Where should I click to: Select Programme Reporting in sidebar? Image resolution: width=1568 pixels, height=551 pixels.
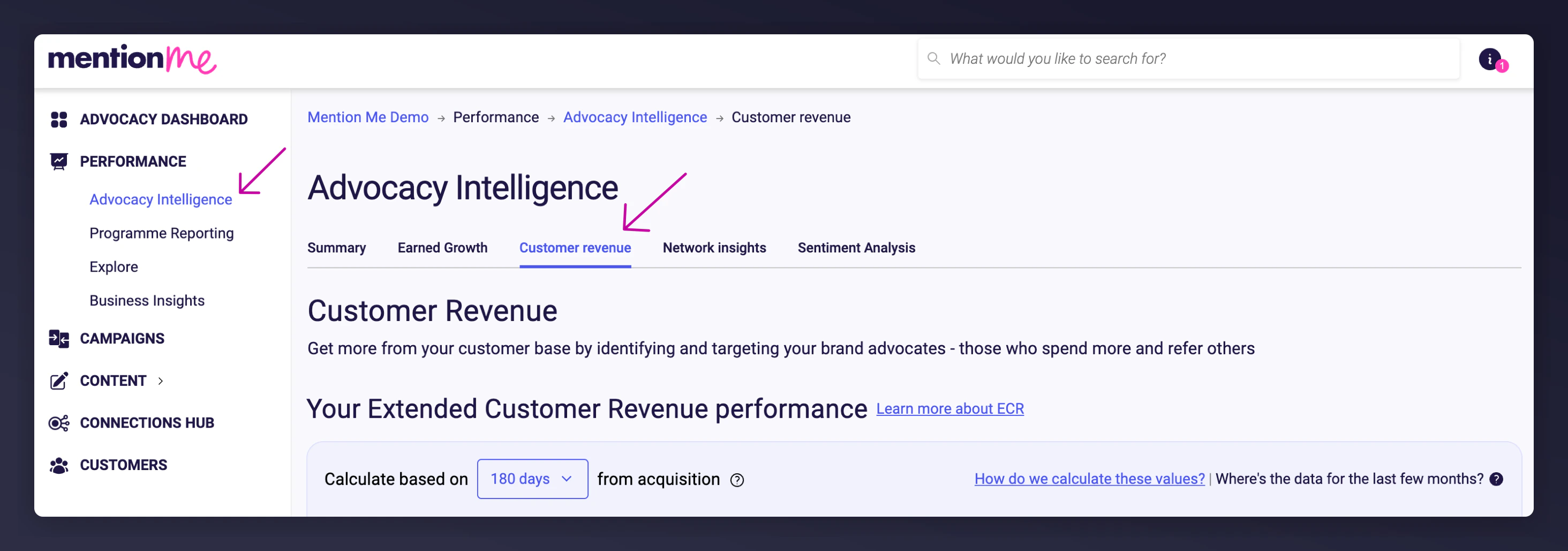pos(162,234)
